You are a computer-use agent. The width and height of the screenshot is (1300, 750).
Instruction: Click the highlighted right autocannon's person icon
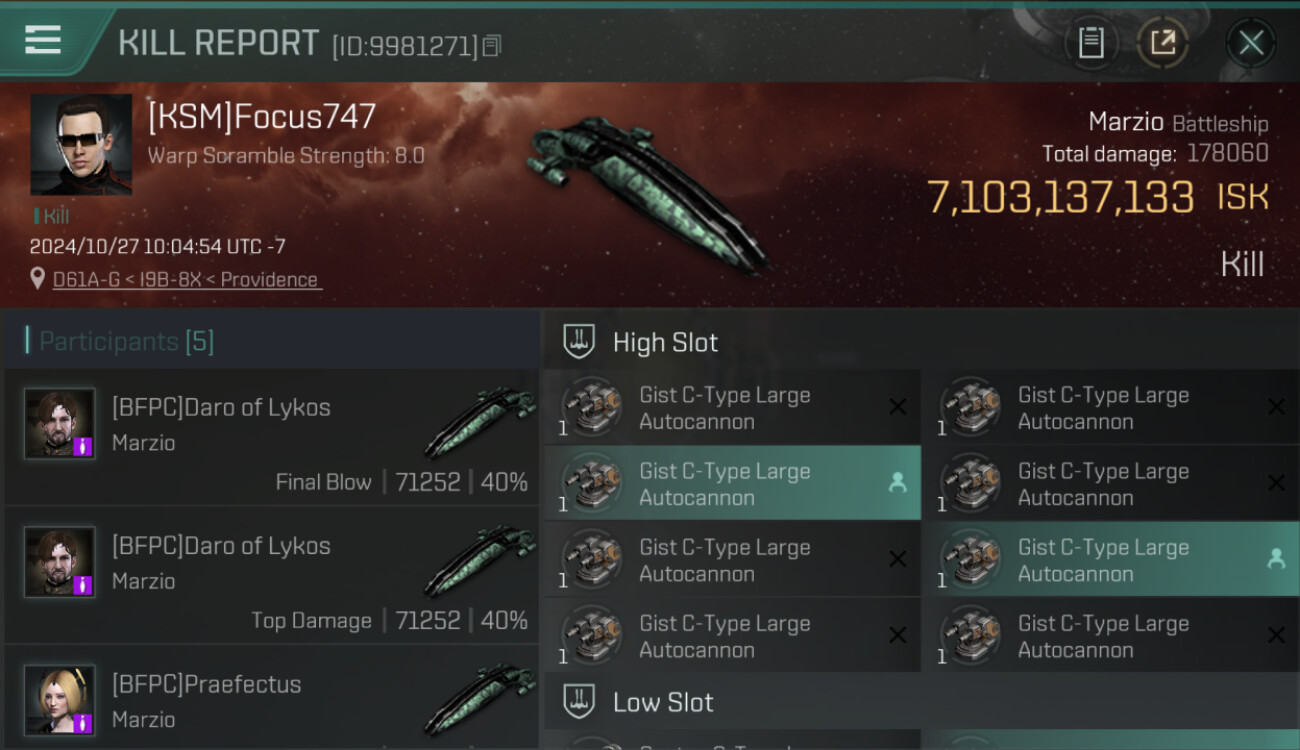pos(1276,559)
